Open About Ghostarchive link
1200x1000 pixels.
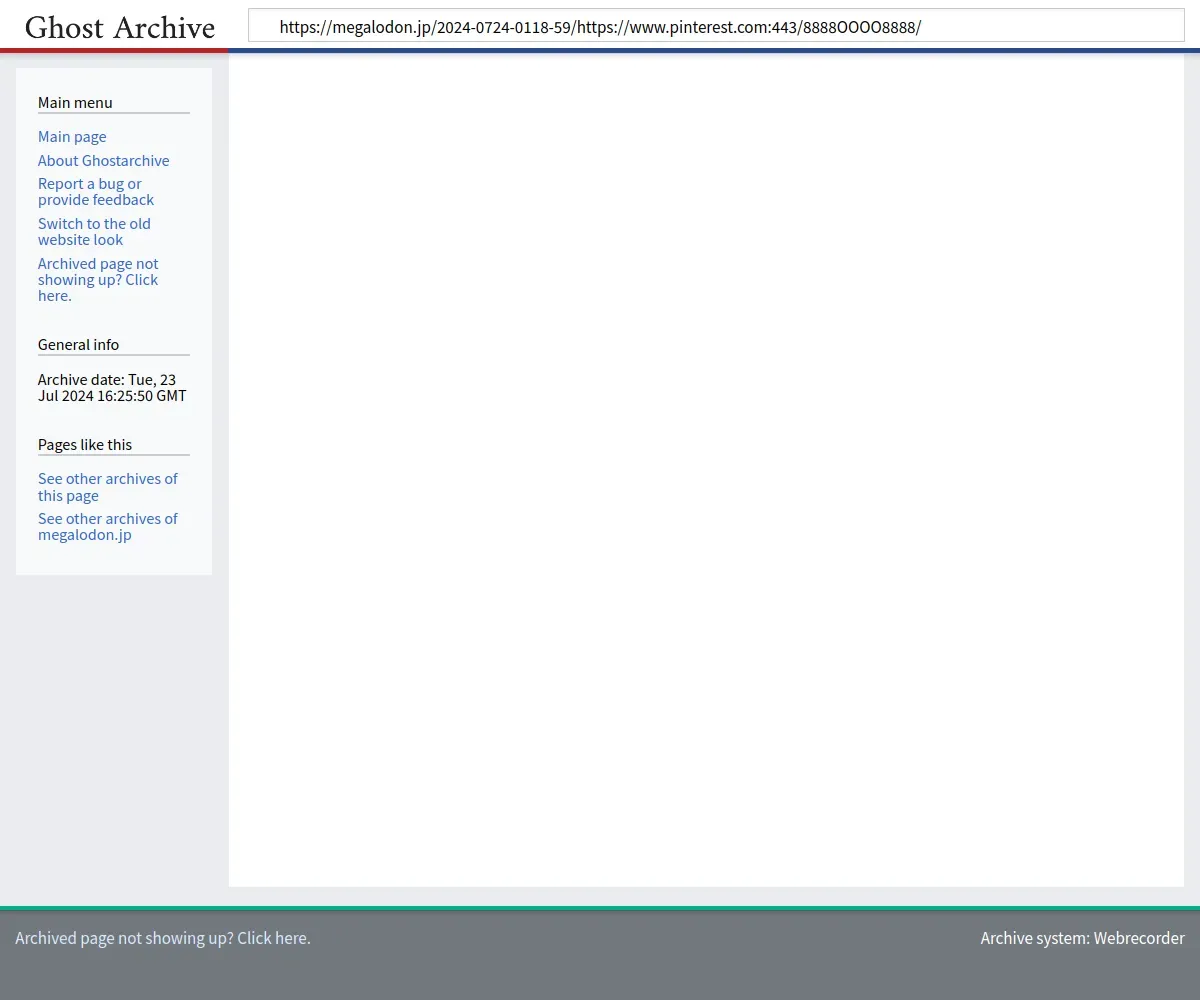coord(104,161)
